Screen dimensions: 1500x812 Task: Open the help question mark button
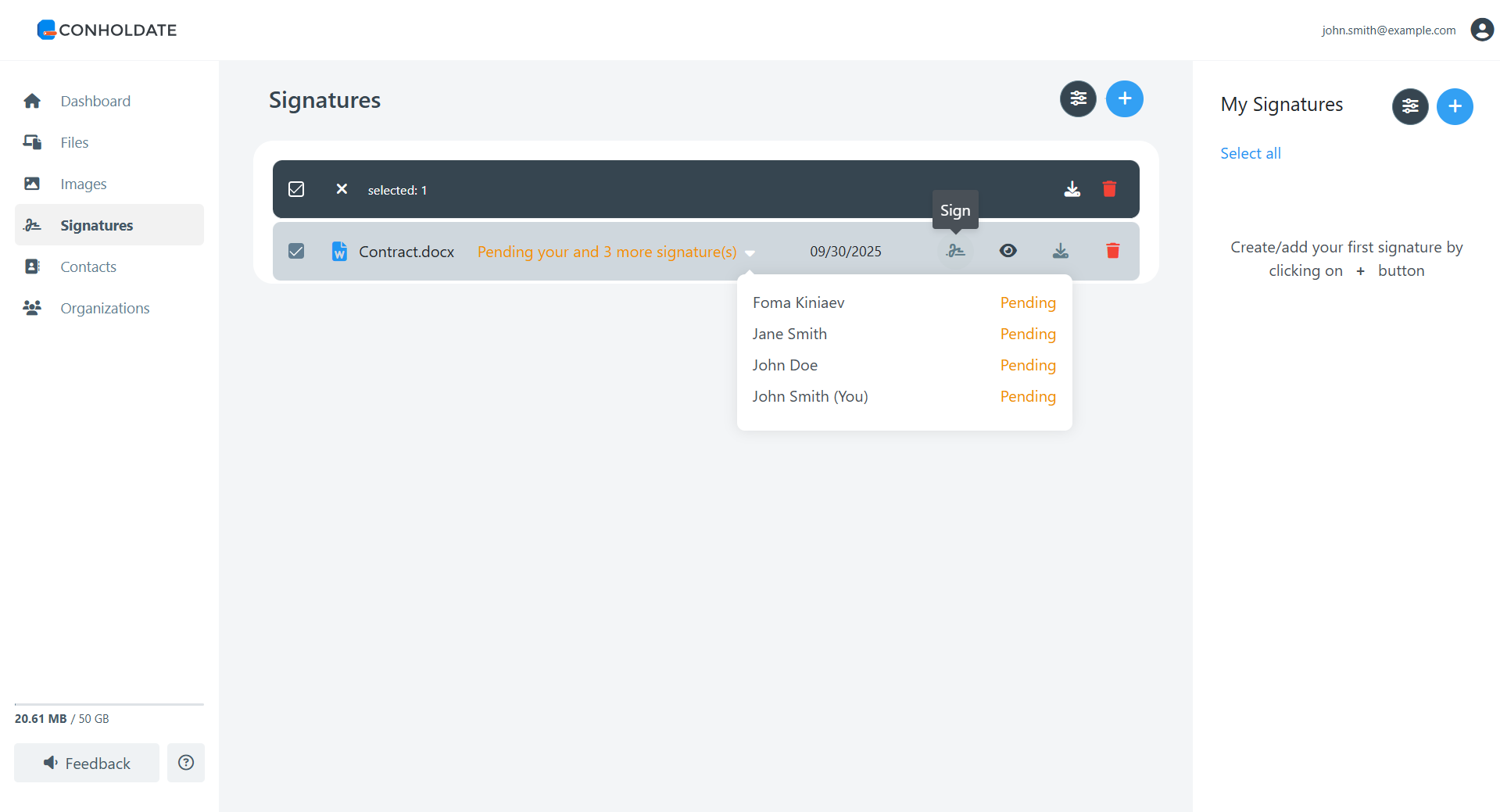coord(186,763)
